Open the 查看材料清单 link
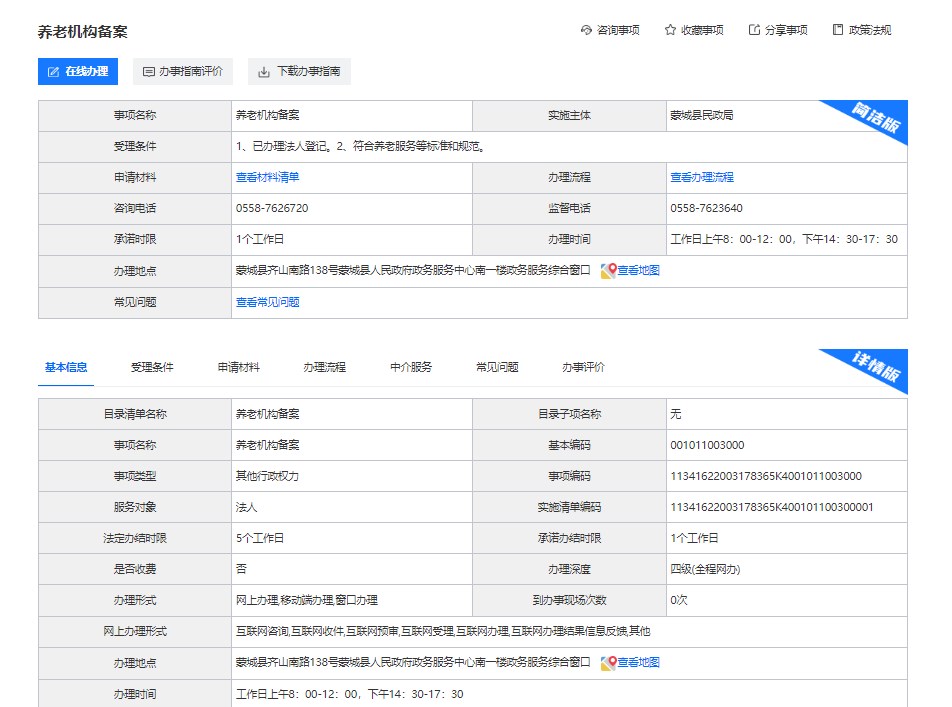 (x=267, y=177)
